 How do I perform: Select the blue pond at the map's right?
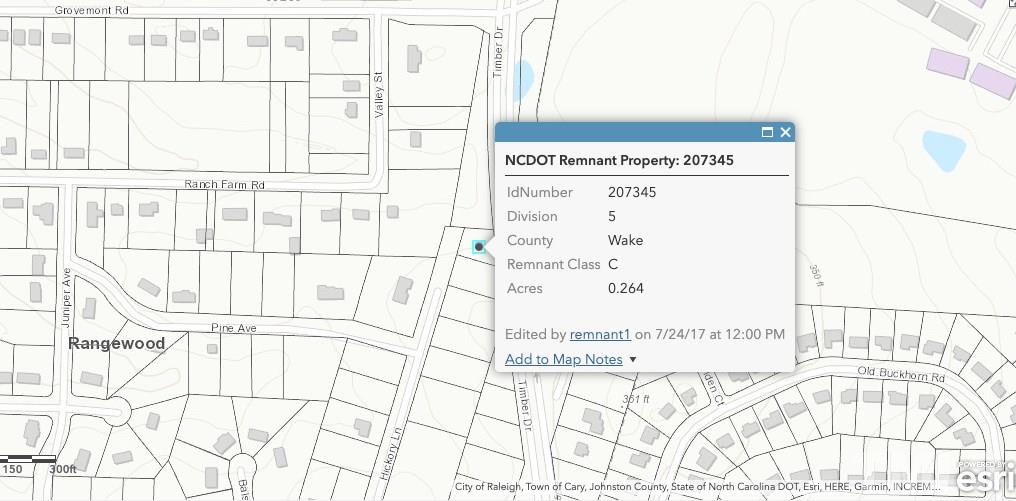pyautogui.click(x=944, y=150)
